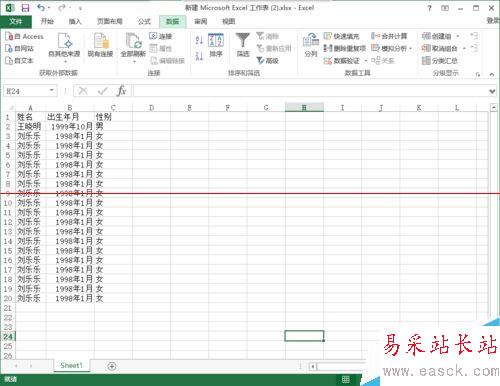Open 自其他来源 data source button

coord(64,47)
